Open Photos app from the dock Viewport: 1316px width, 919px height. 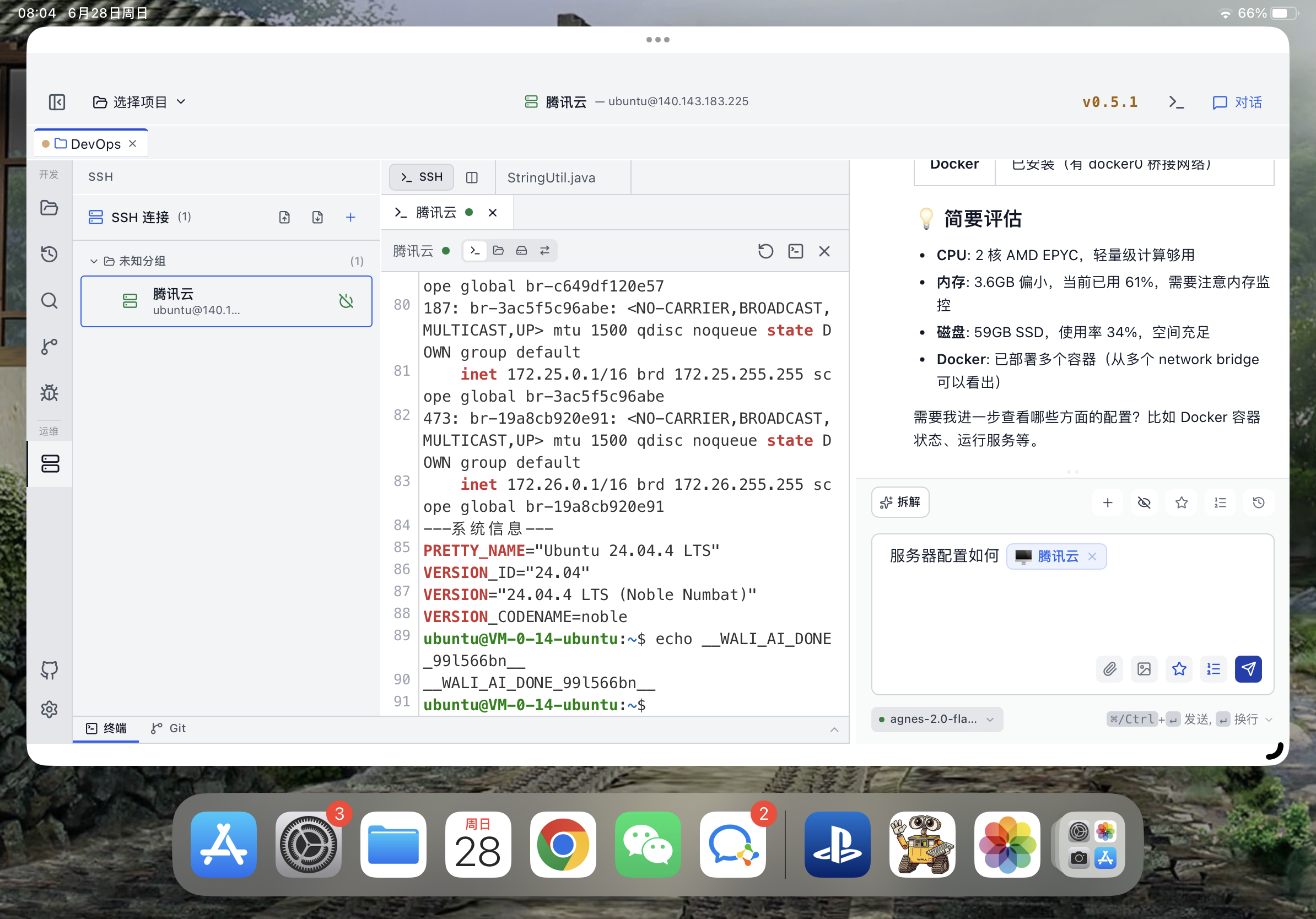point(1007,844)
